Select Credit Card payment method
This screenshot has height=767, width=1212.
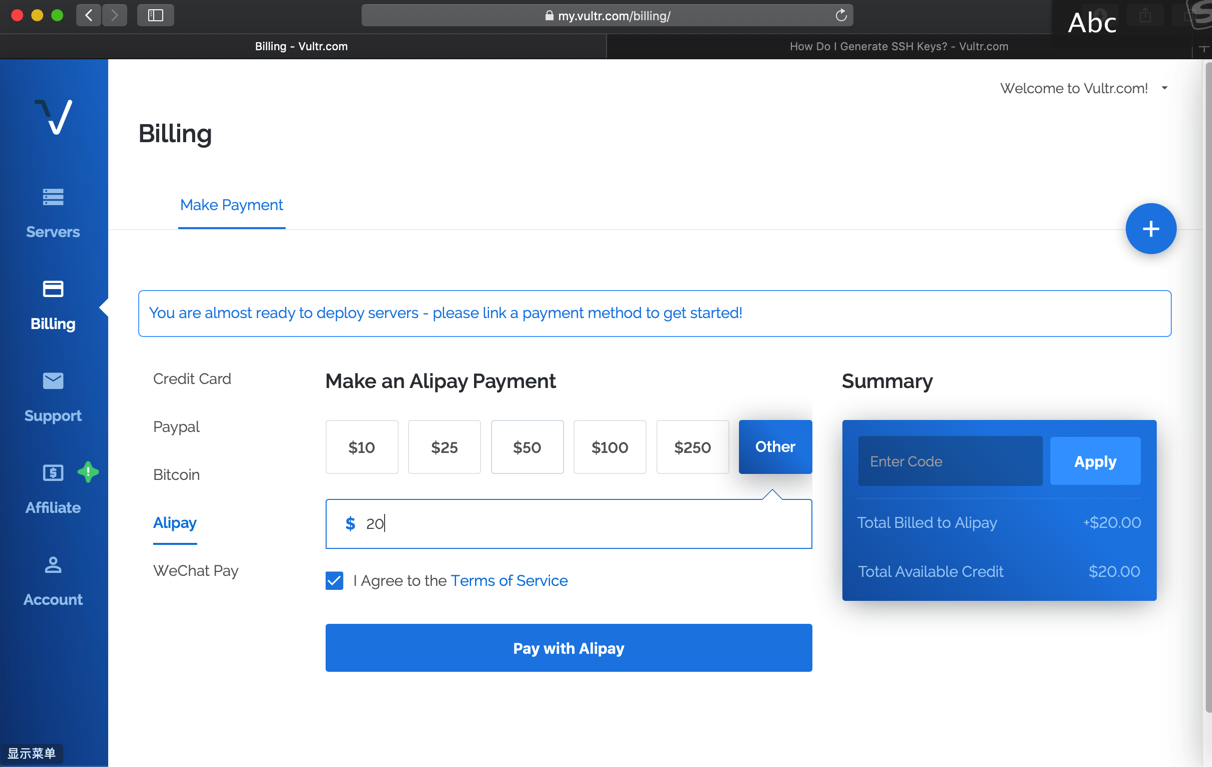pyautogui.click(x=192, y=379)
